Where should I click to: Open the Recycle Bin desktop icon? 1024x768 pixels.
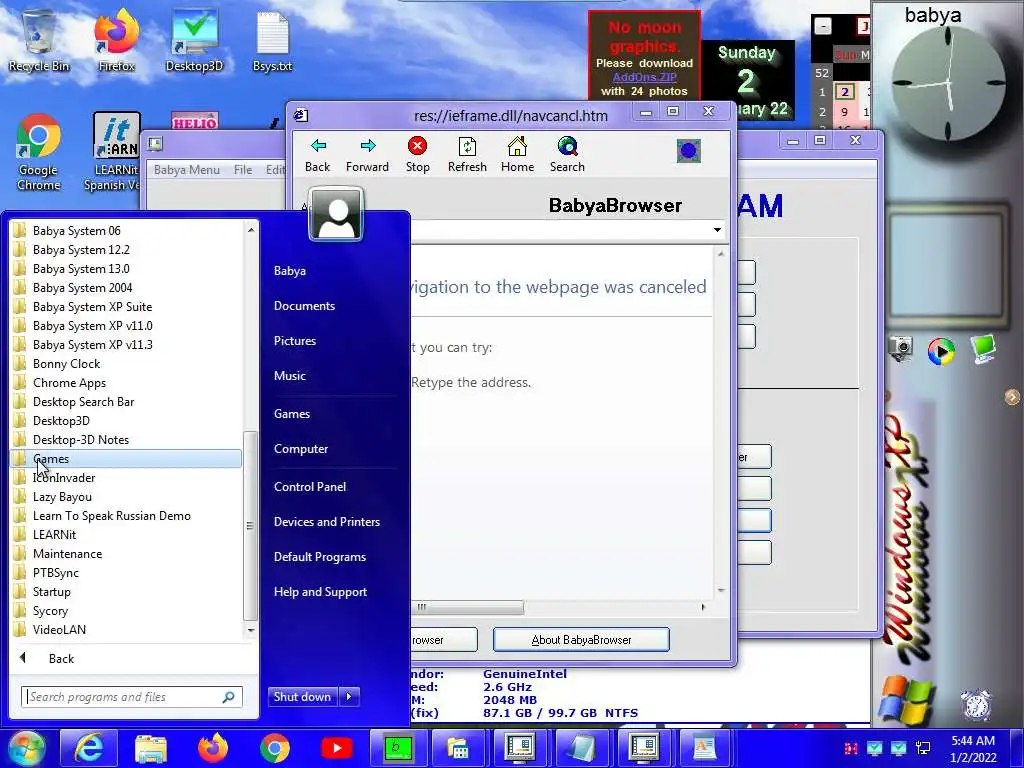point(39,39)
